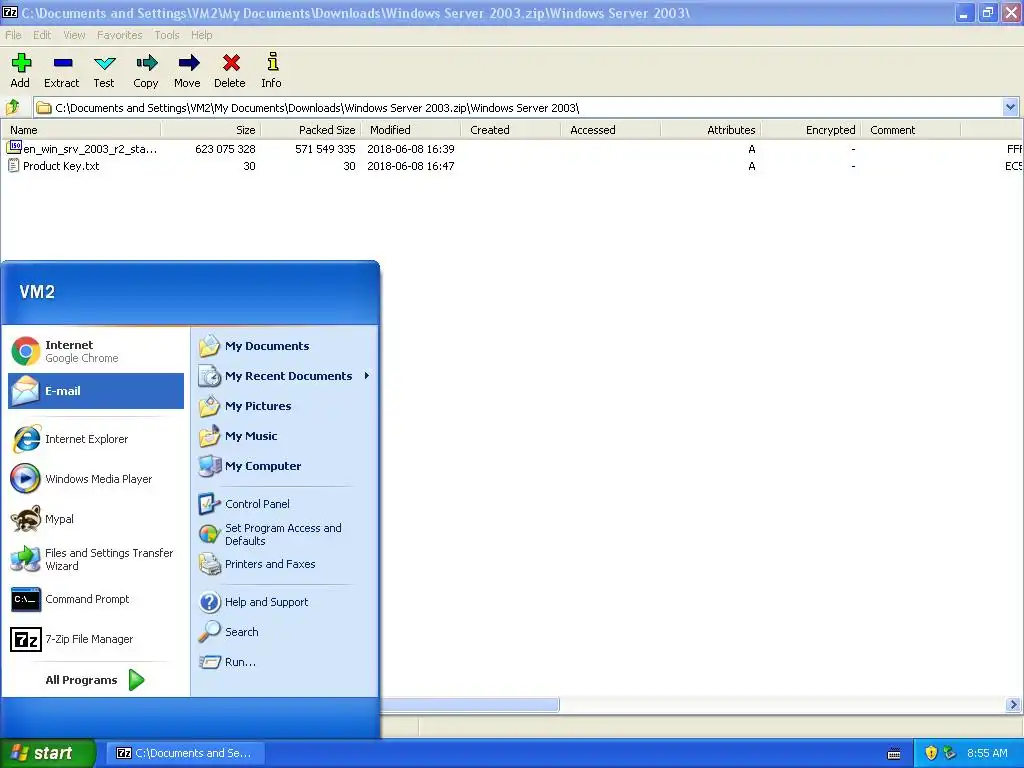The image size is (1024, 768).
Task: Launch 7-Zip File Manager from Start menu
Action: click(x=95, y=639)
